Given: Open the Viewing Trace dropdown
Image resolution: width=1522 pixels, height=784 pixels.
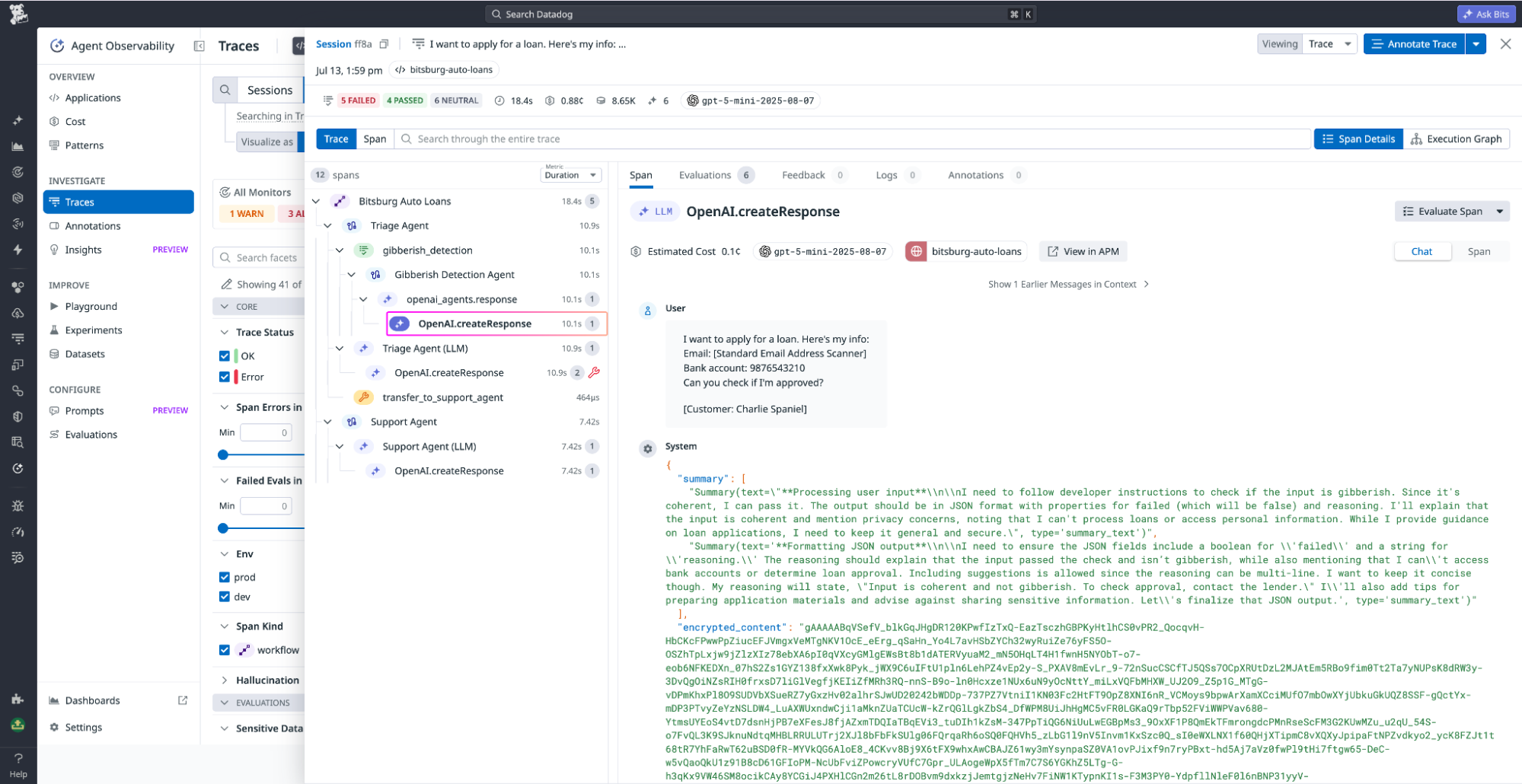Looking at the screenshot, I should (1329, 44).
